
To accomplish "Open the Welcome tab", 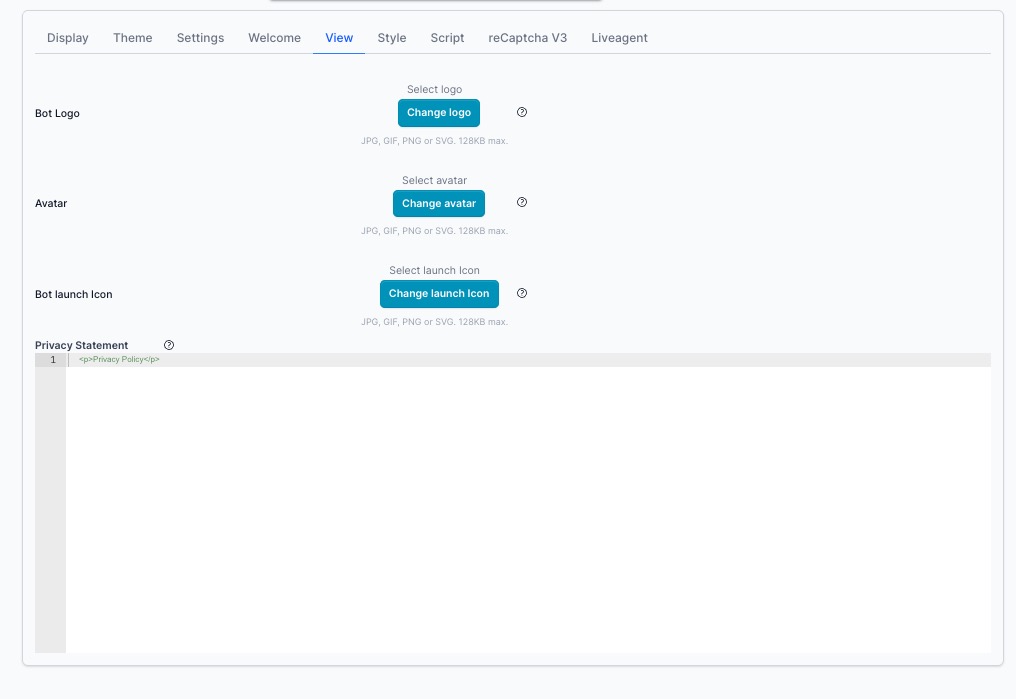I will 274,37.
